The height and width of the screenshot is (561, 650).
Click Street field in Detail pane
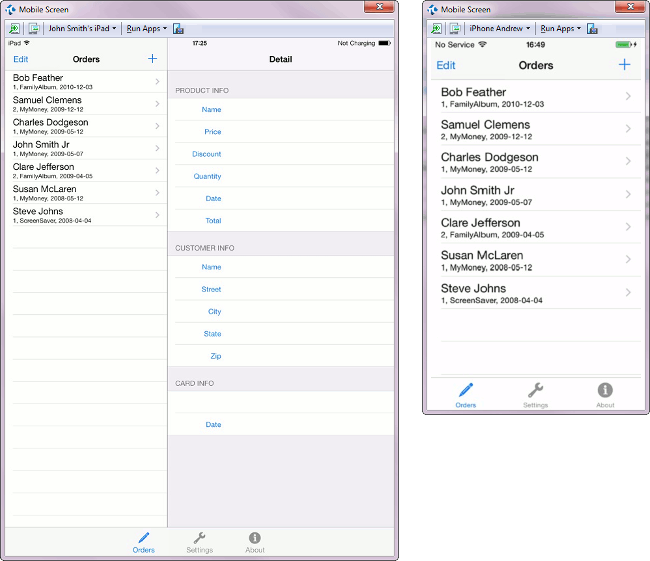281,289
